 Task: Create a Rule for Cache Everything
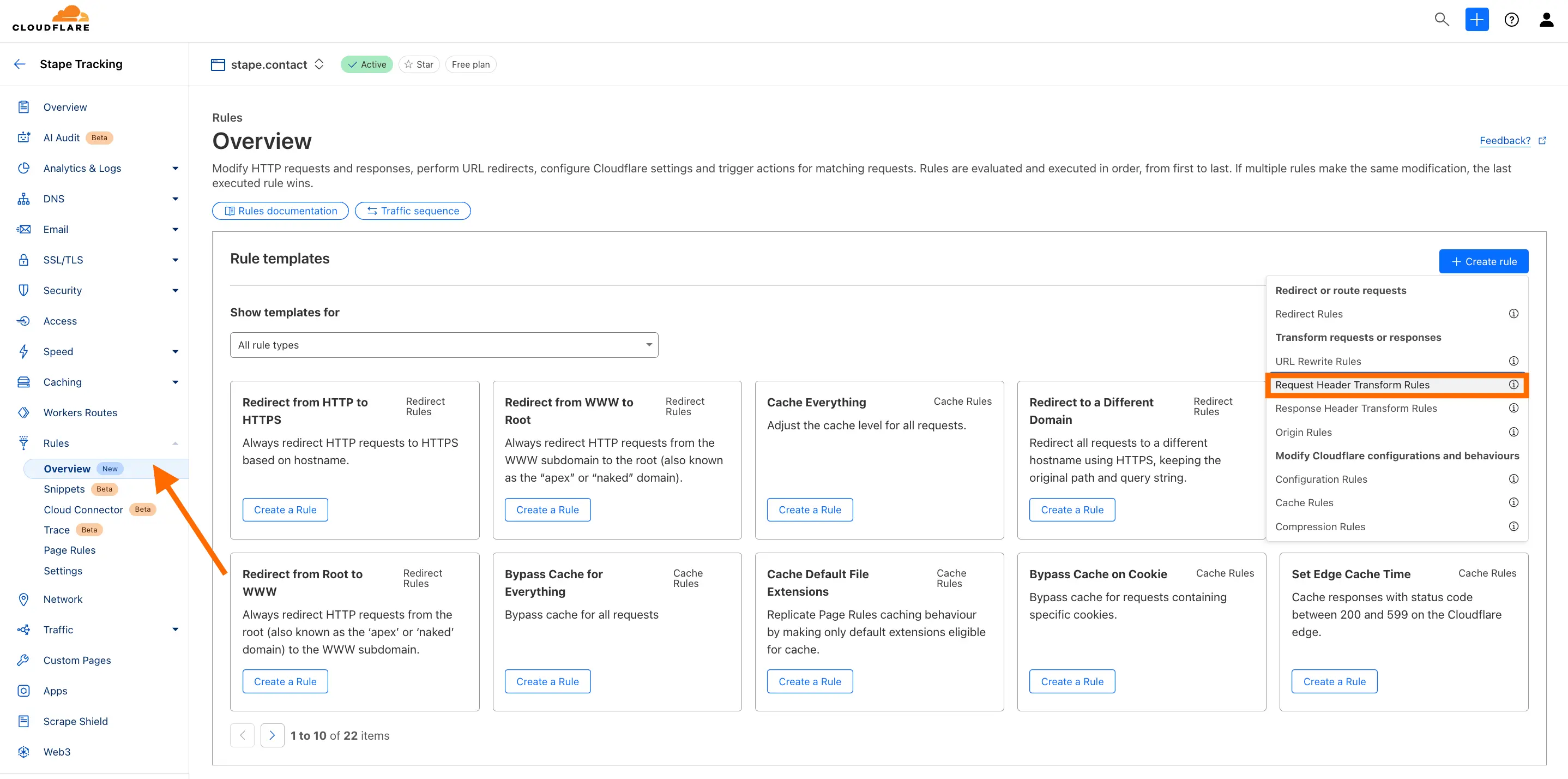(x=809, y=510)
